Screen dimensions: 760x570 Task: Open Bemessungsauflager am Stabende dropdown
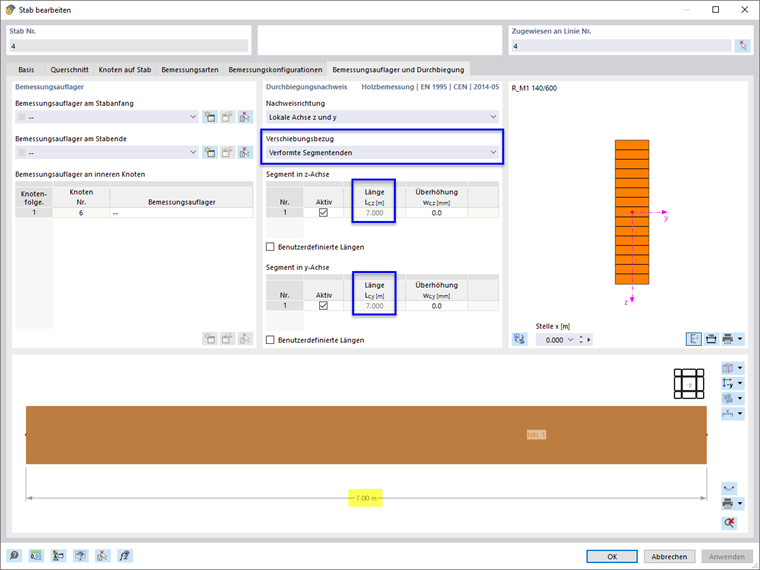[x=107, y=152]
